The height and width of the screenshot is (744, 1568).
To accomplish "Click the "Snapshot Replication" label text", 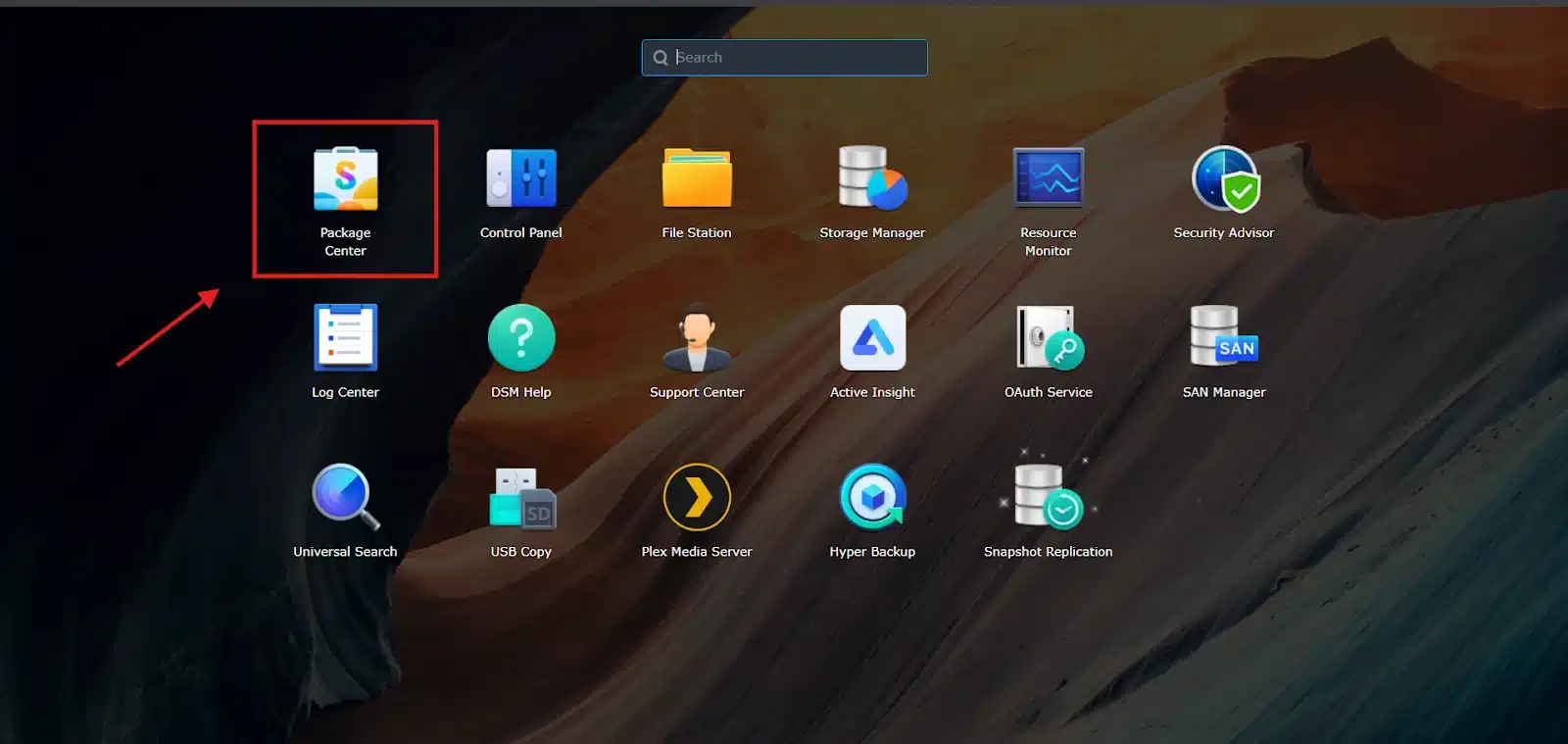I will coord(1049,552).
